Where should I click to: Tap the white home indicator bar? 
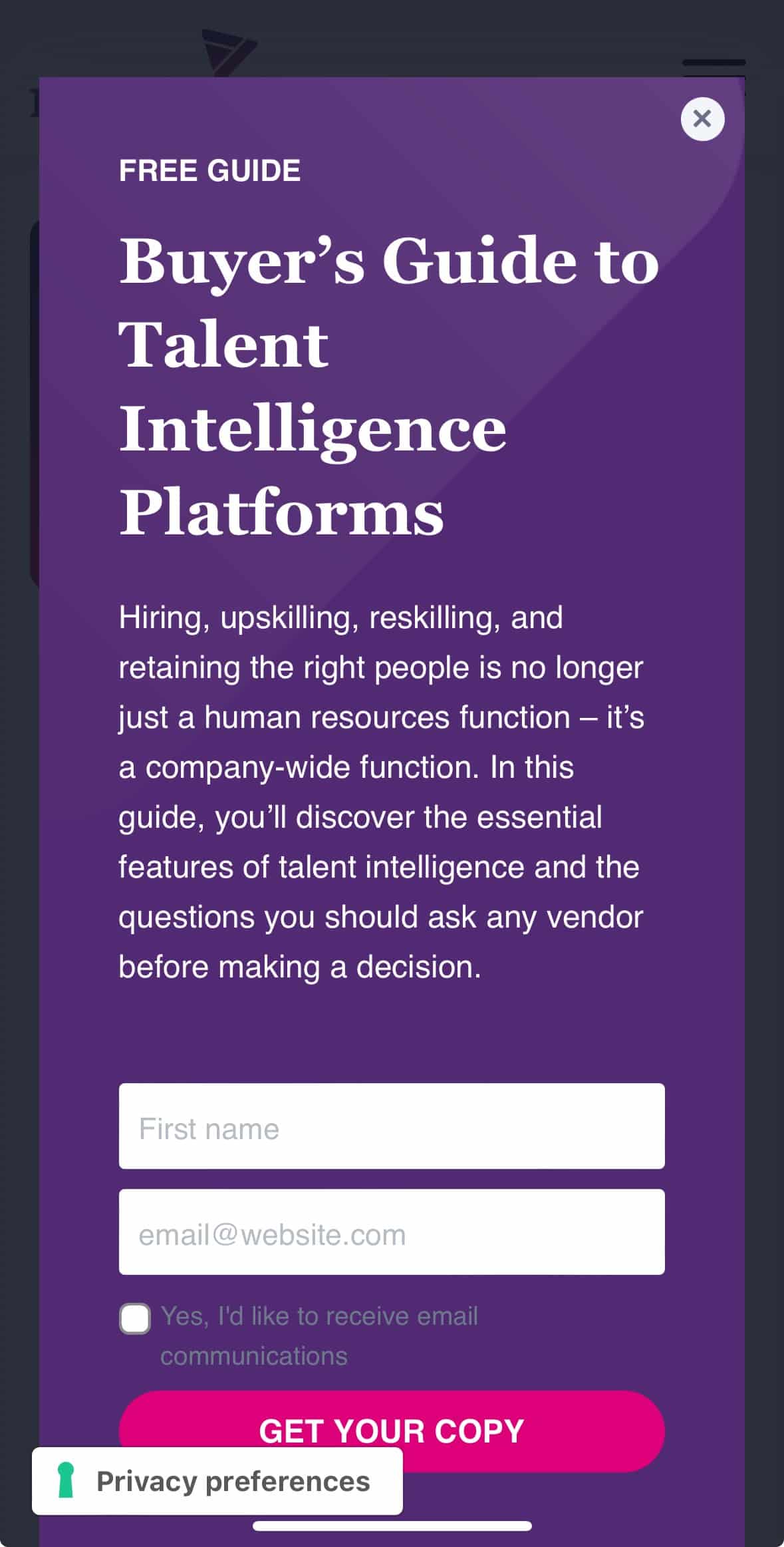click(x=392, y=1525)
